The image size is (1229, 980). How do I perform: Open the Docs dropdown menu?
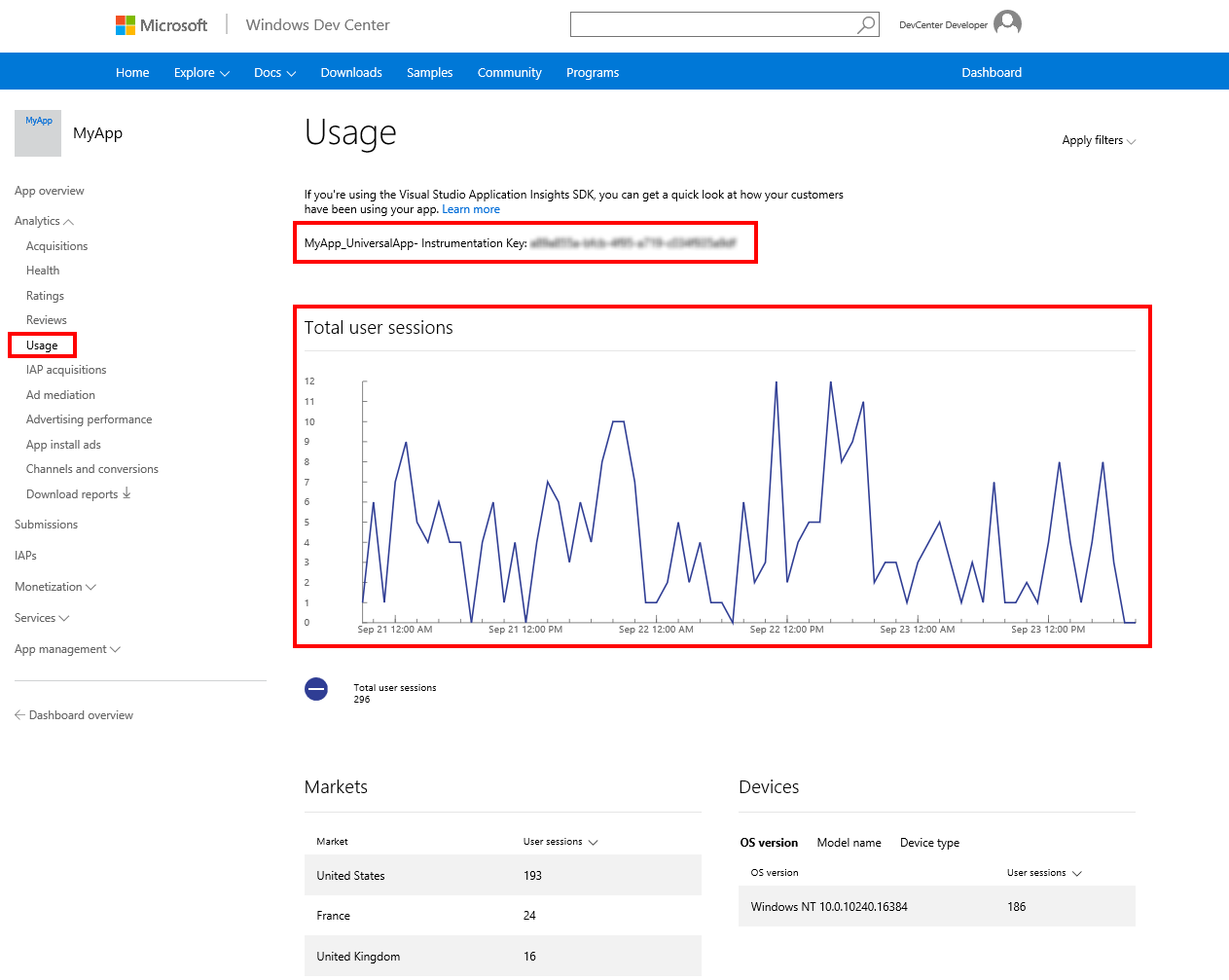click(274, 73)
